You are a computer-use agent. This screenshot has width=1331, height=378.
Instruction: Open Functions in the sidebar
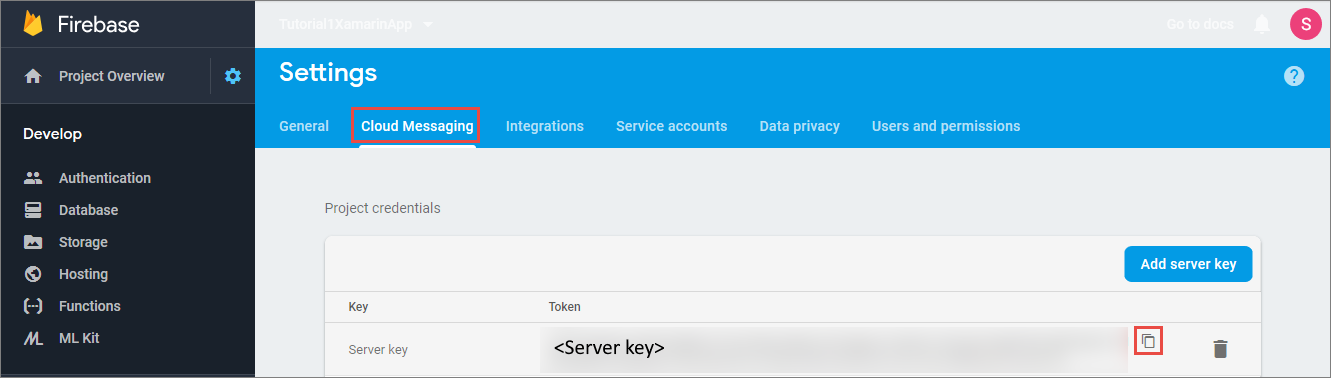pyautogui.click(x=90, y=306)
